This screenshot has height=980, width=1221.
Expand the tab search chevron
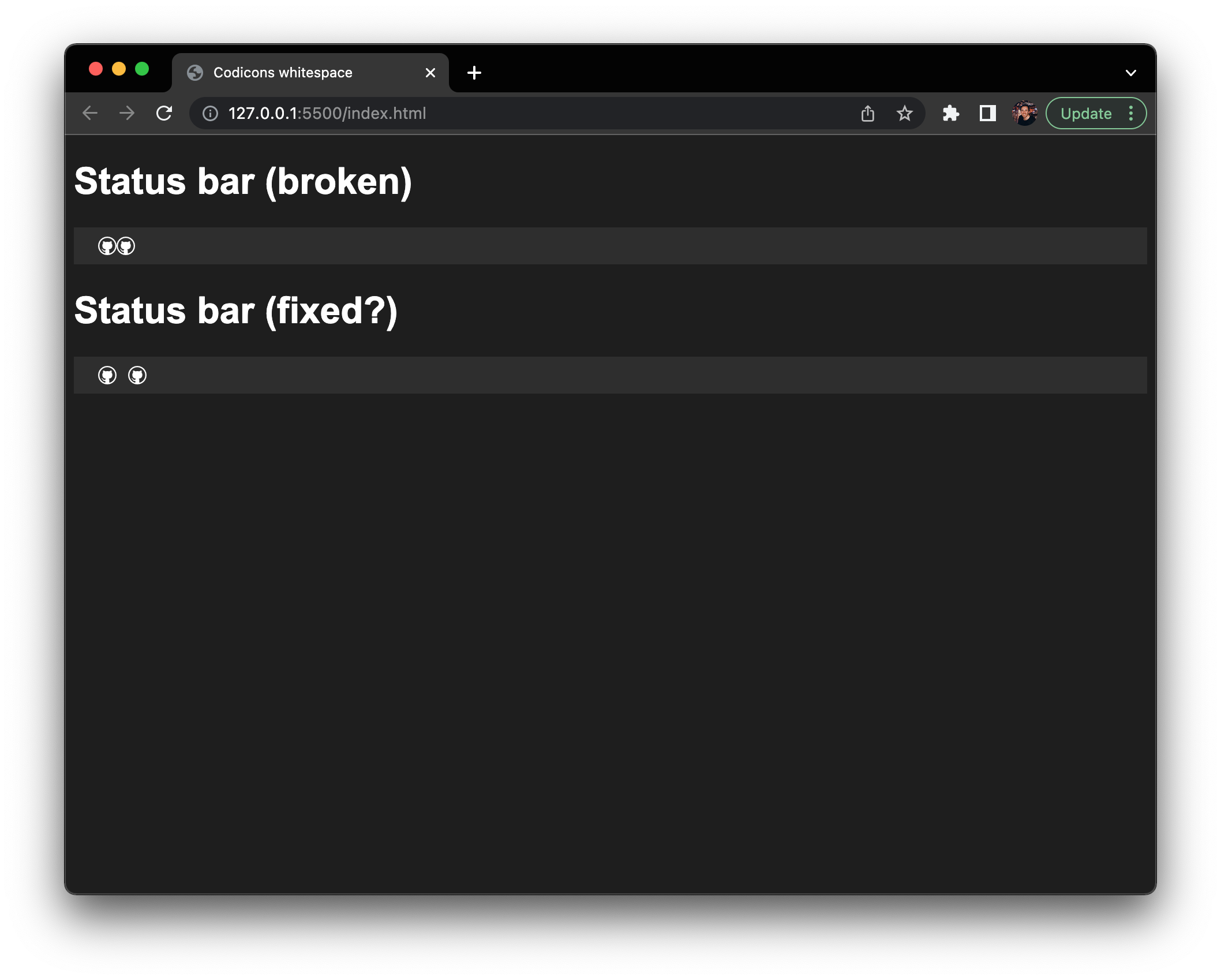click(x=1130, y=73)
